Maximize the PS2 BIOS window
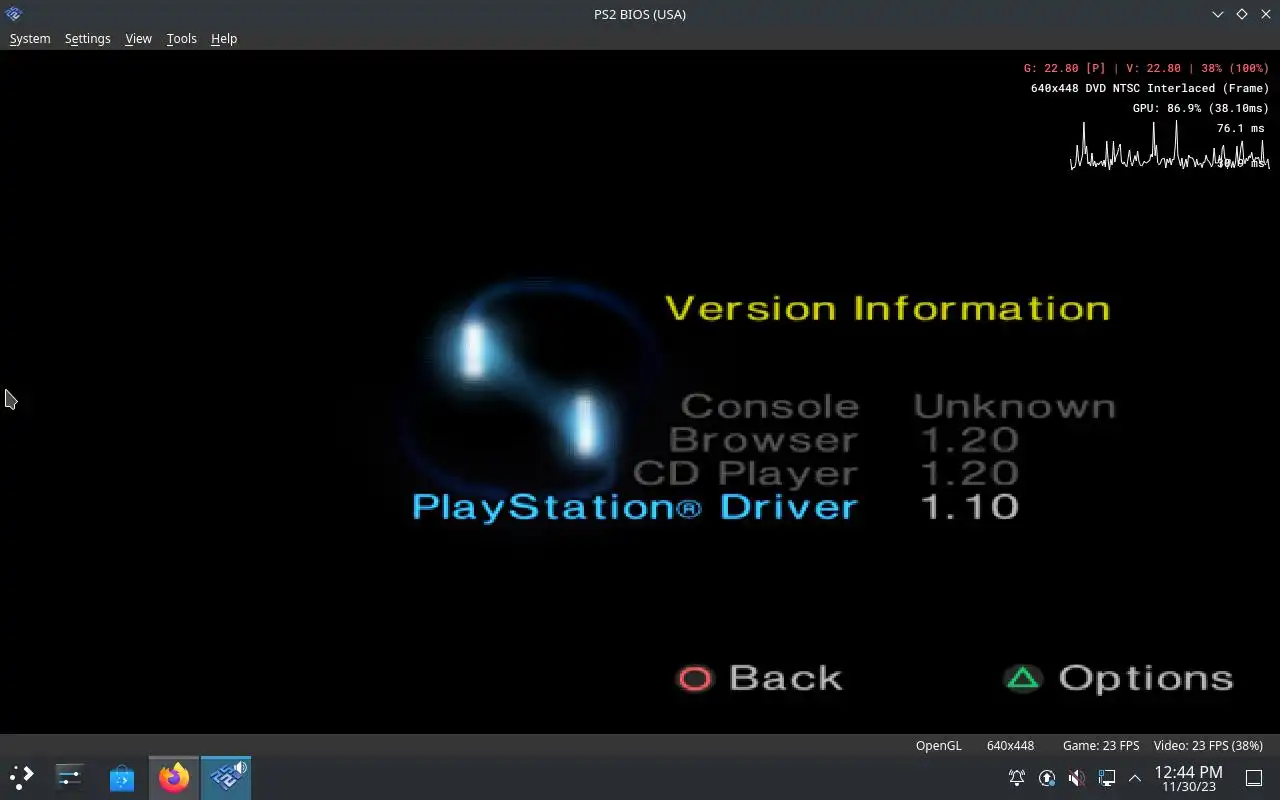The height and width of the screenshot is (800, 1280). (1242, 14)
